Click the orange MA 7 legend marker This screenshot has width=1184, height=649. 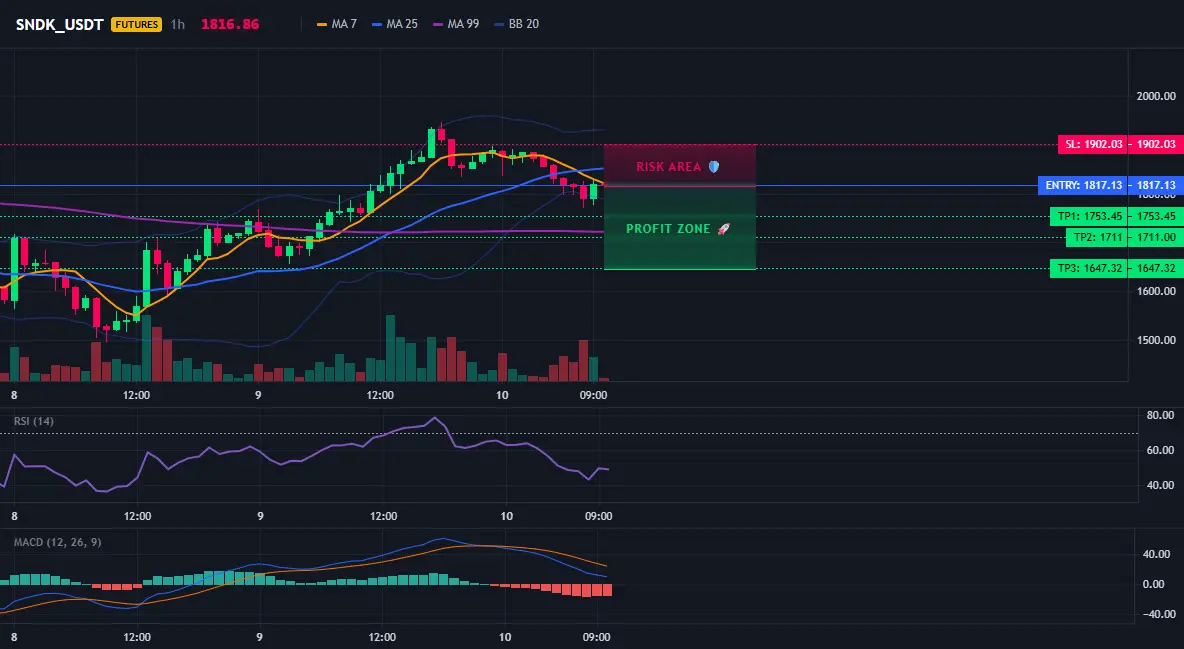(x=322, y=24)
